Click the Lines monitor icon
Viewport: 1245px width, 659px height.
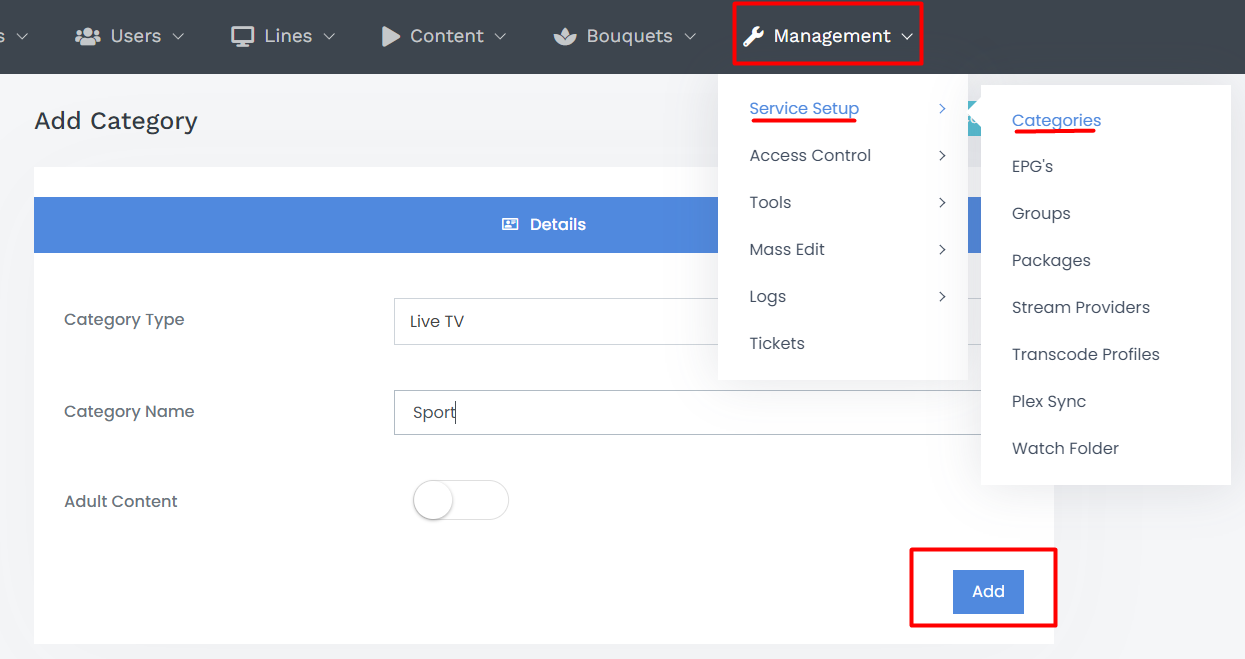pos(242,36)
